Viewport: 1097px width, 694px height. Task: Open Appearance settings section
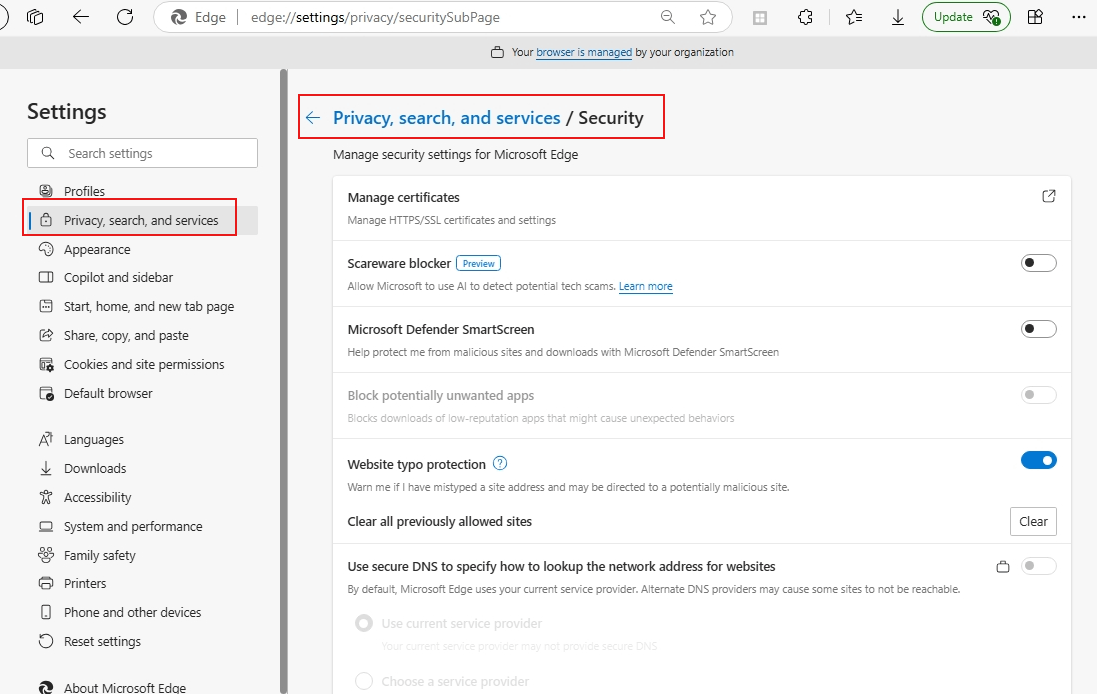pyautogui.click(x=143, y=249)
